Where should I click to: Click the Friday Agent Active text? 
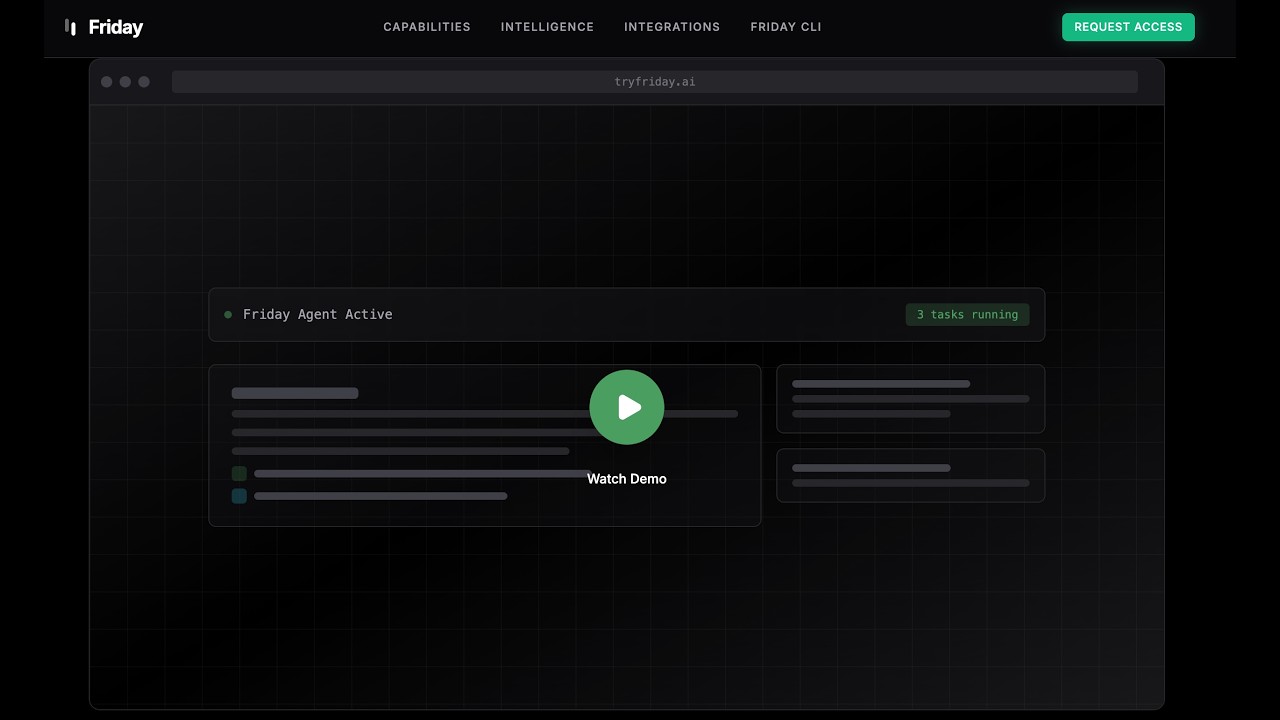tap(318, 314)
